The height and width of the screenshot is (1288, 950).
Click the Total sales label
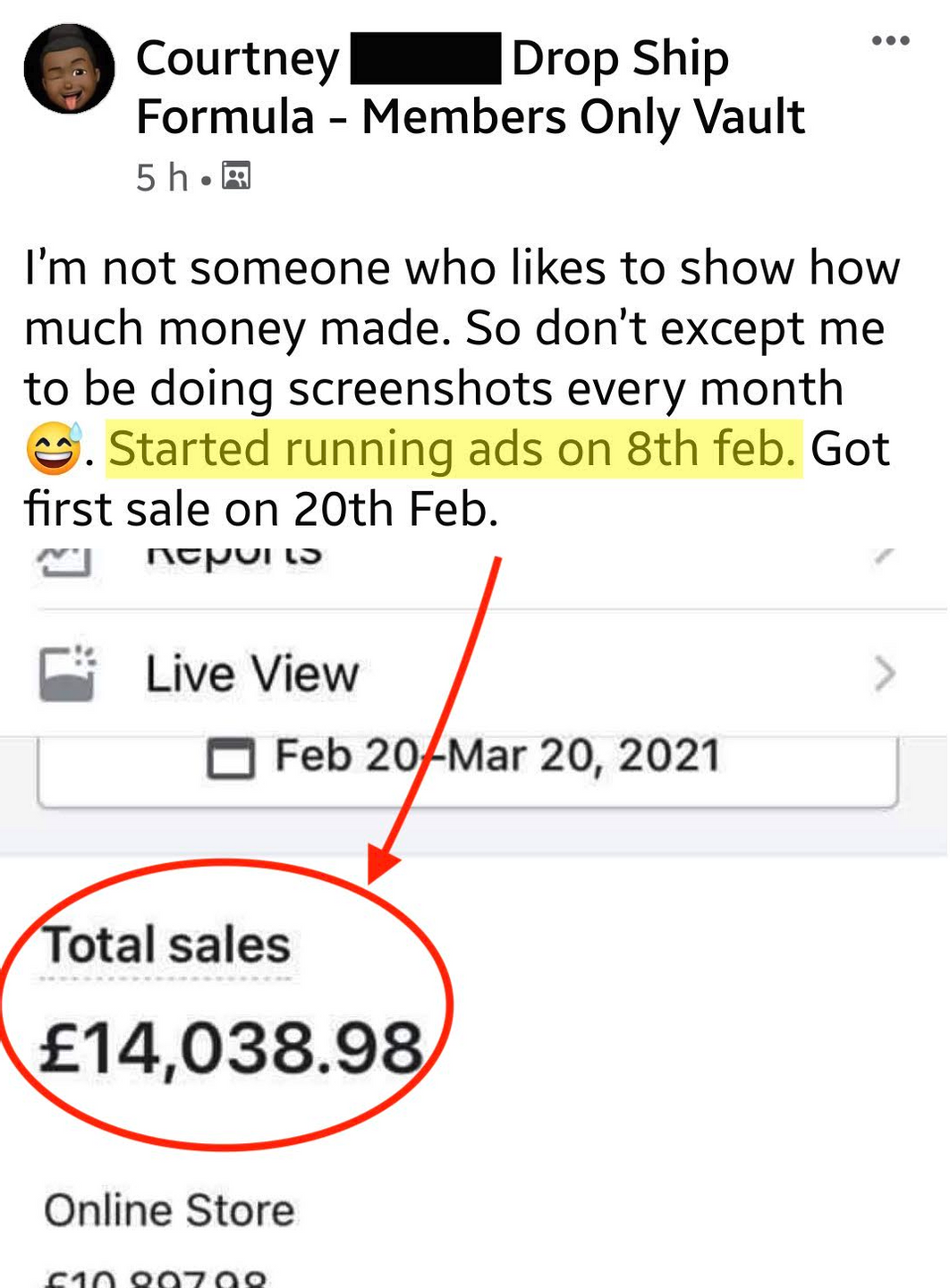point(166,945)
